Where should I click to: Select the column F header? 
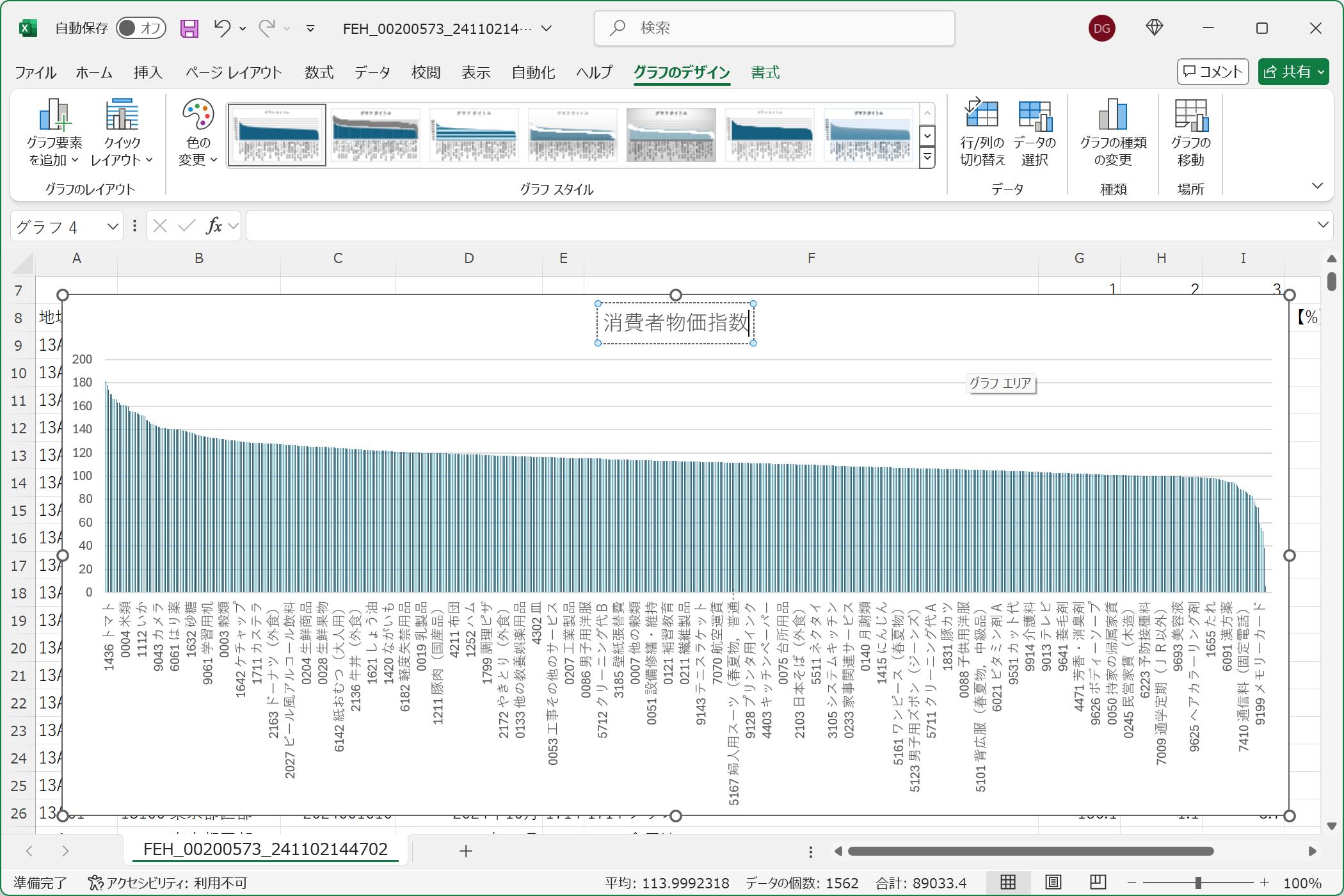811,259
